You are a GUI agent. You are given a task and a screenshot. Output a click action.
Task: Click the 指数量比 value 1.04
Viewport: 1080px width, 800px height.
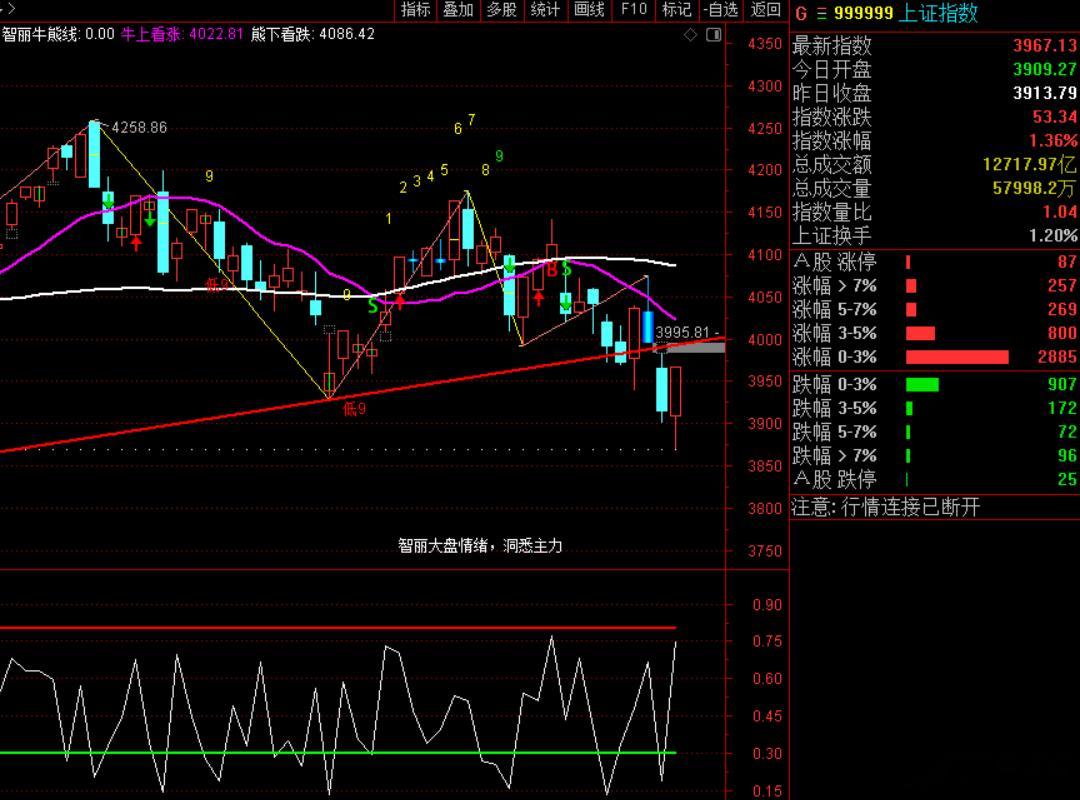[x=1059, y=212]
